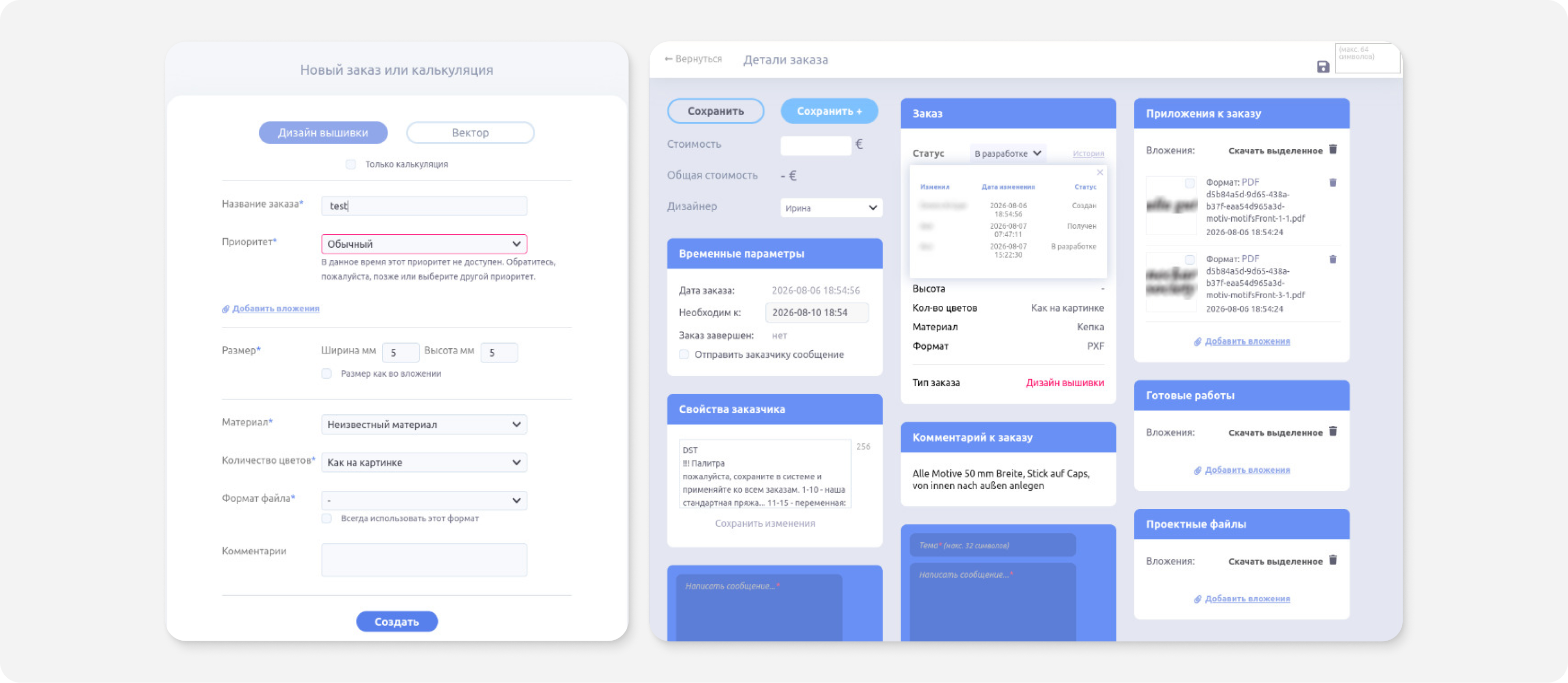Delete the motifsFront-1-1.pdf attachment with trash icon
The image size is (1568, 683).
click(1332, 182)
